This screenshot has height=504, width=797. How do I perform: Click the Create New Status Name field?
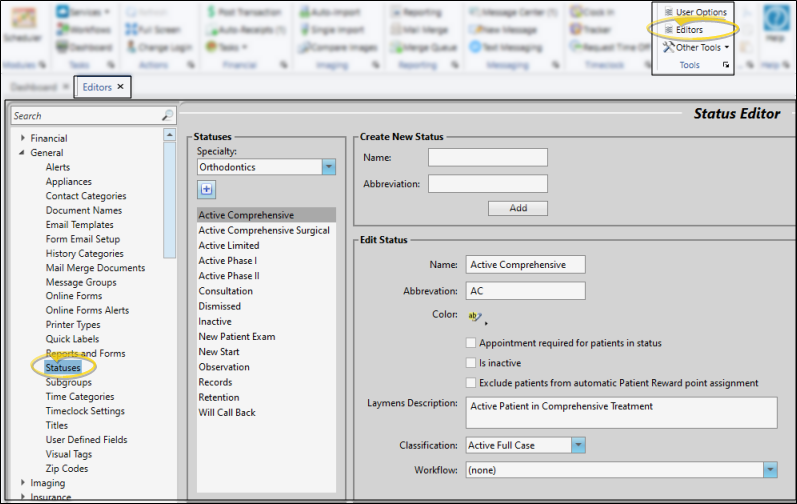[x=487, y=157]
